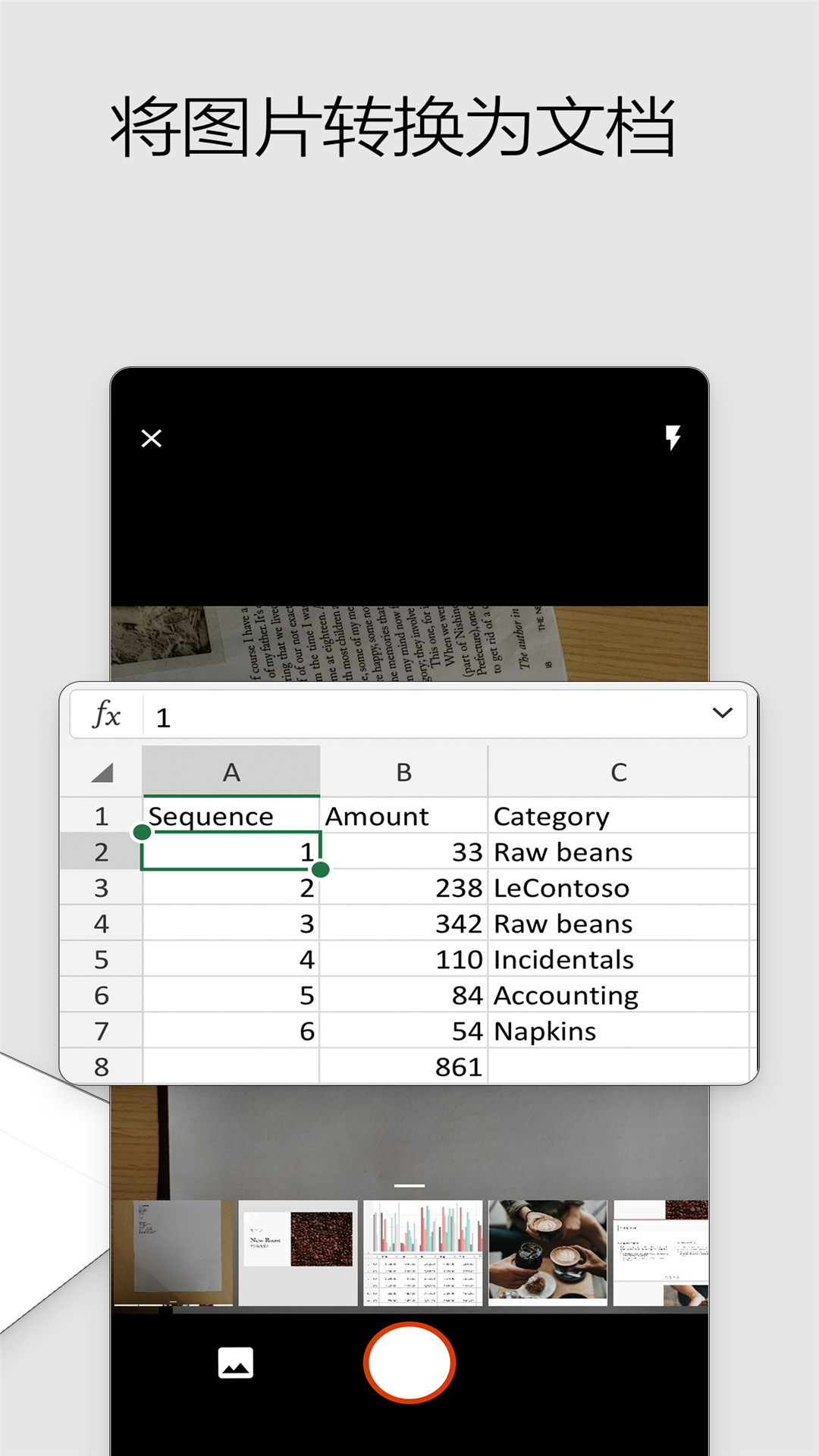Screen dimensions: 819x1456
Task: Expand the formula bar chevron
Action: tap(722, 713)
